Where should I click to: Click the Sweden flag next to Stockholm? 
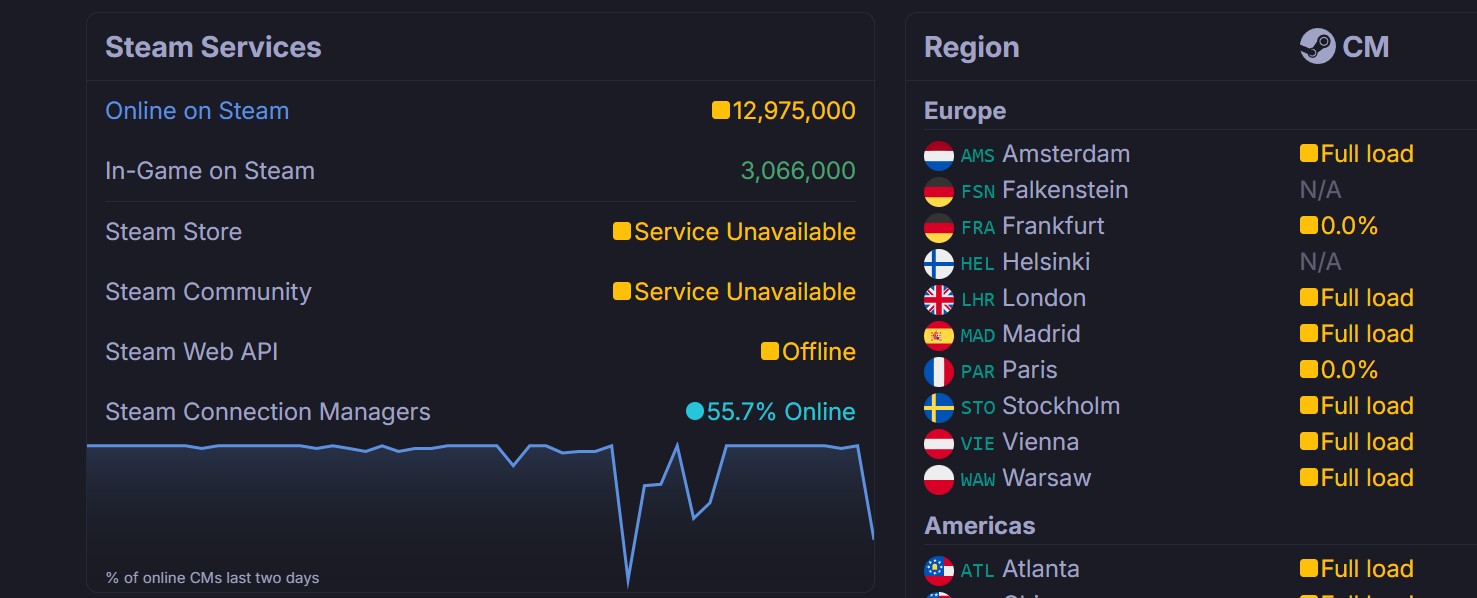pos(939,407)
